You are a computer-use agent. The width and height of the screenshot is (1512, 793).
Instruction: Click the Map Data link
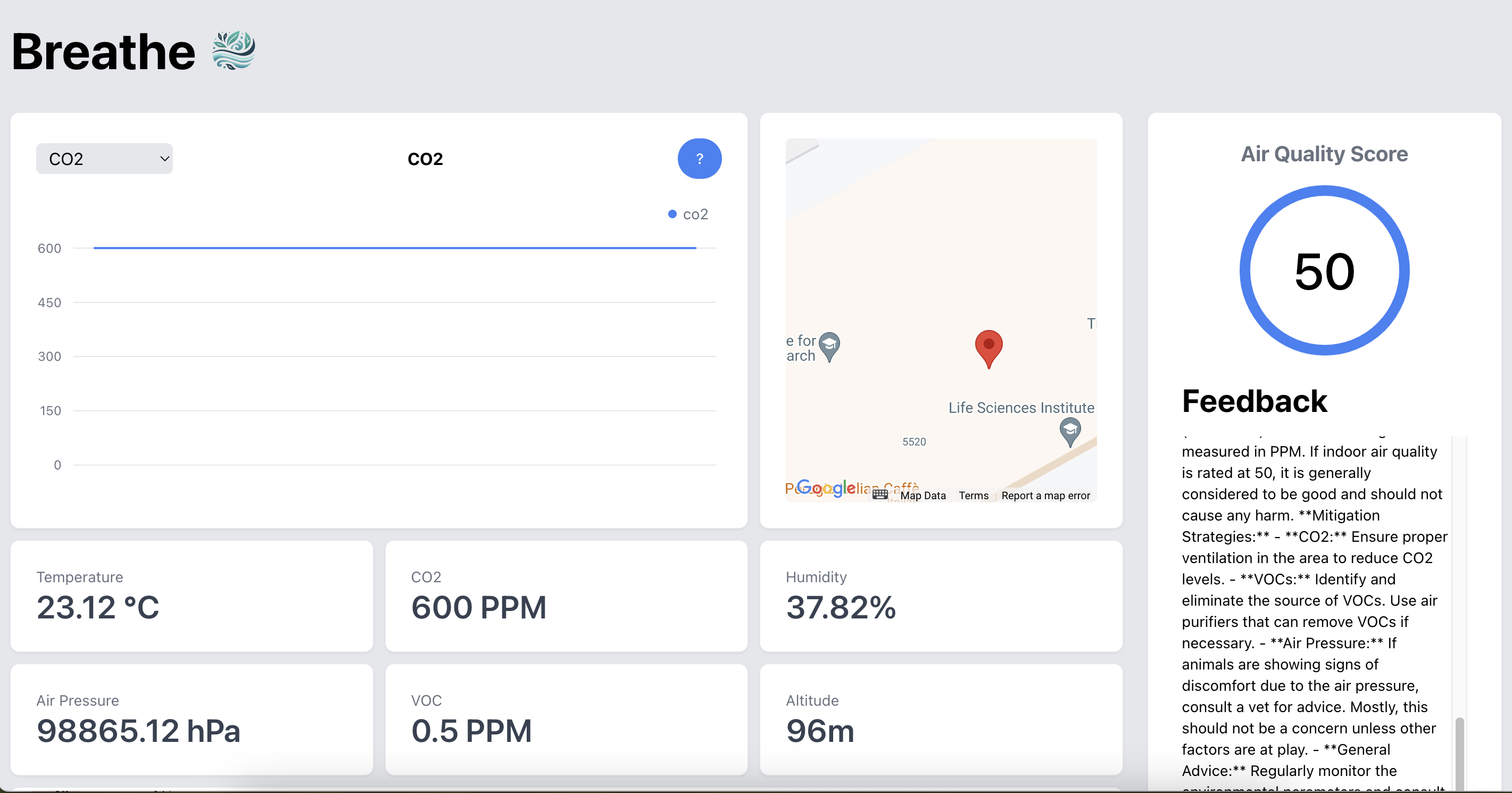(923, 495)
